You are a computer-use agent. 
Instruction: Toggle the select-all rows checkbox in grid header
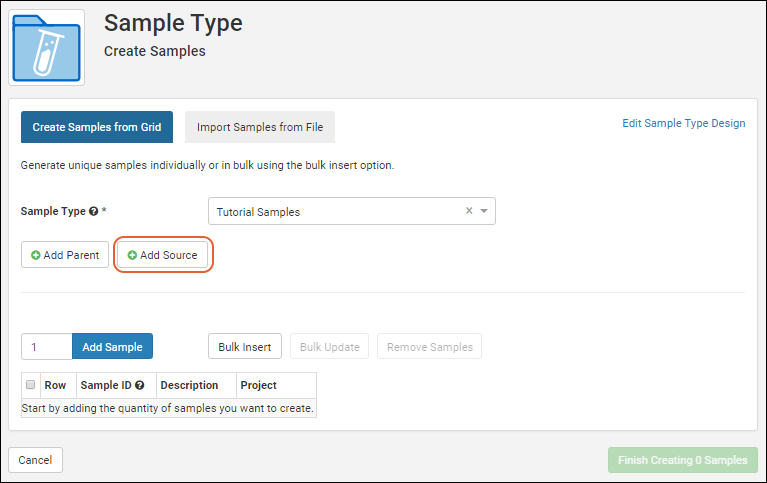30,385
